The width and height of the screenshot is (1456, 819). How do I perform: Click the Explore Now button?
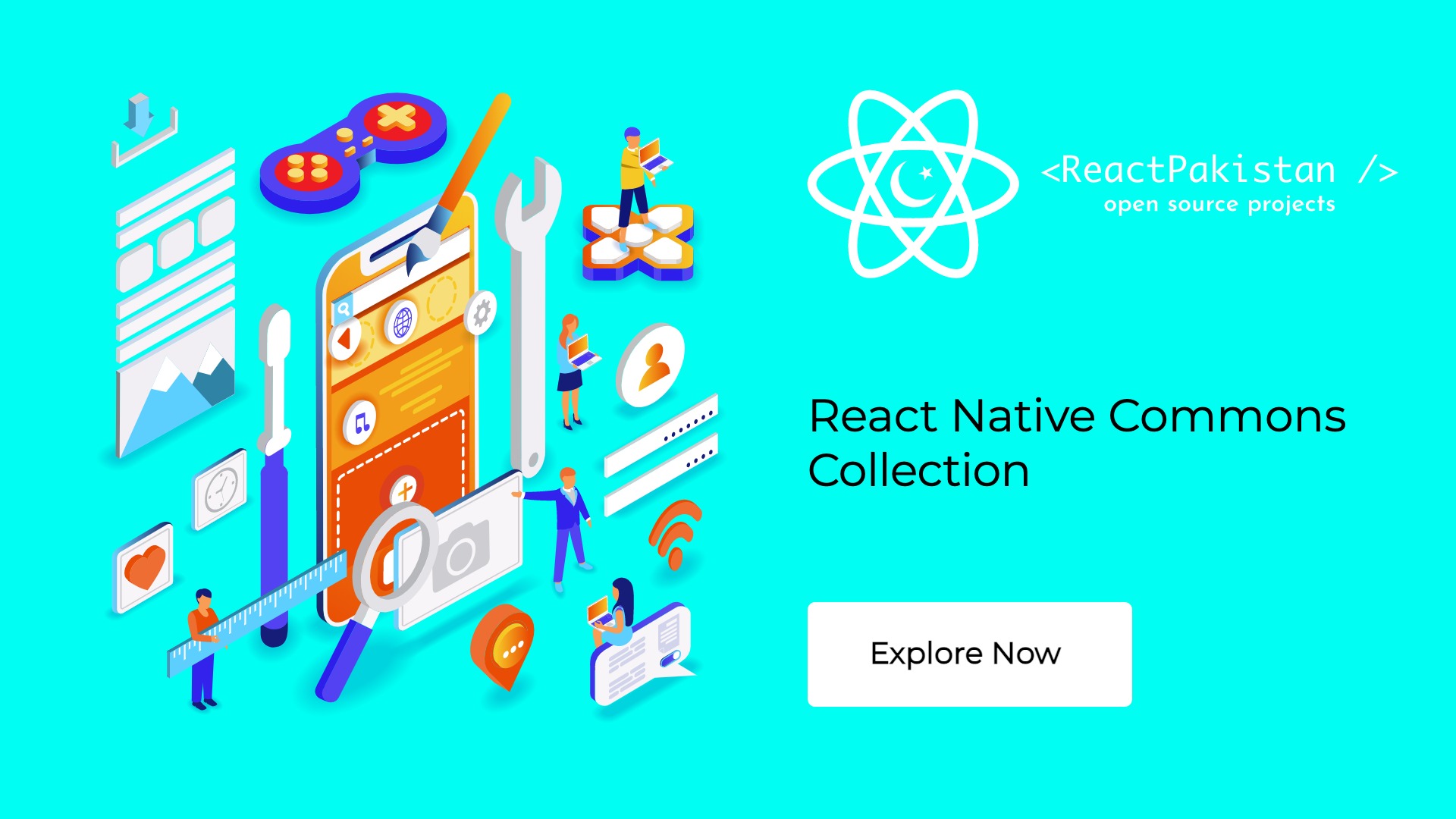click(x=966, y=653)
